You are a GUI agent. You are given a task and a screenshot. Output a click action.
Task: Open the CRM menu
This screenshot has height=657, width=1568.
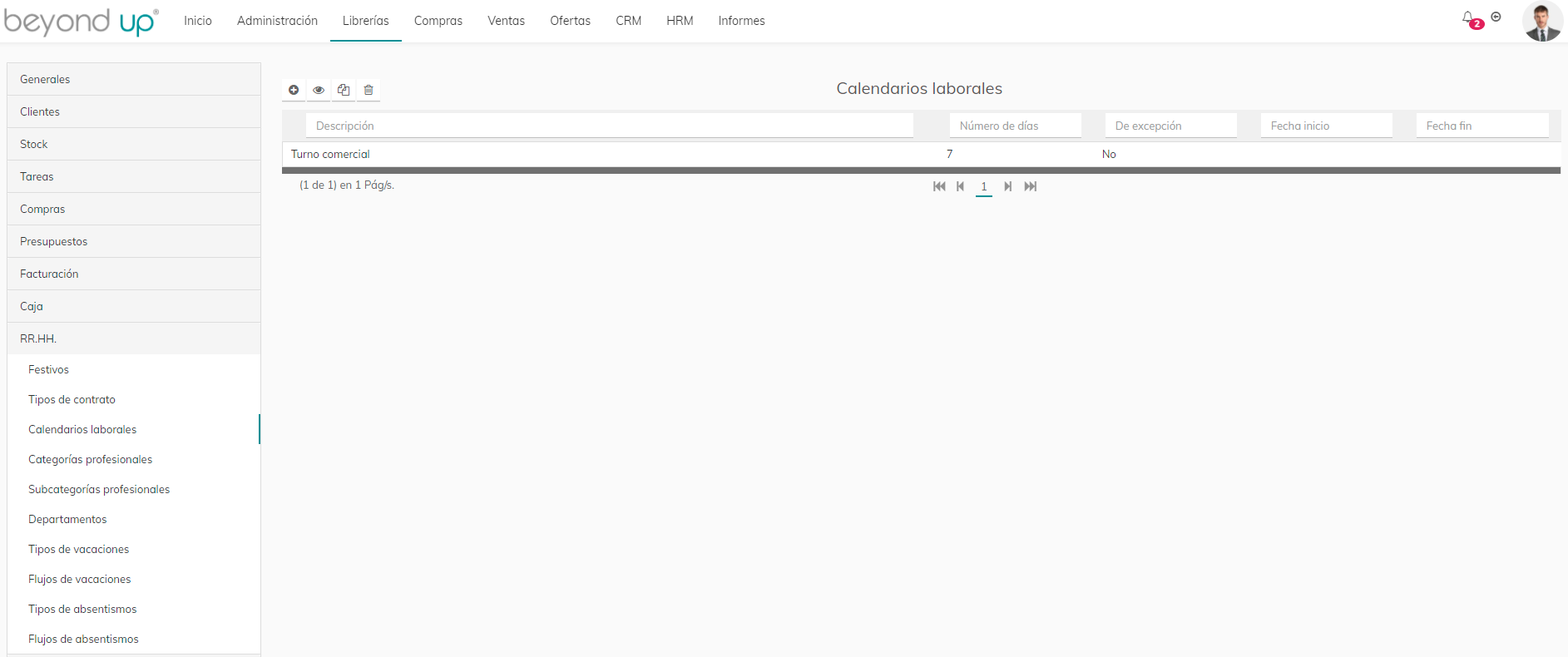(629, 21)
